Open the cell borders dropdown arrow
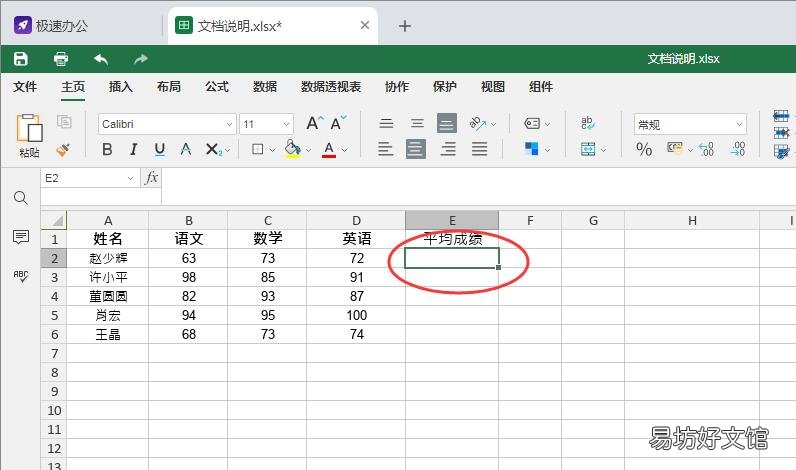Screen dimensions: 796x470 pyautogui.click(x=272, y=150)
